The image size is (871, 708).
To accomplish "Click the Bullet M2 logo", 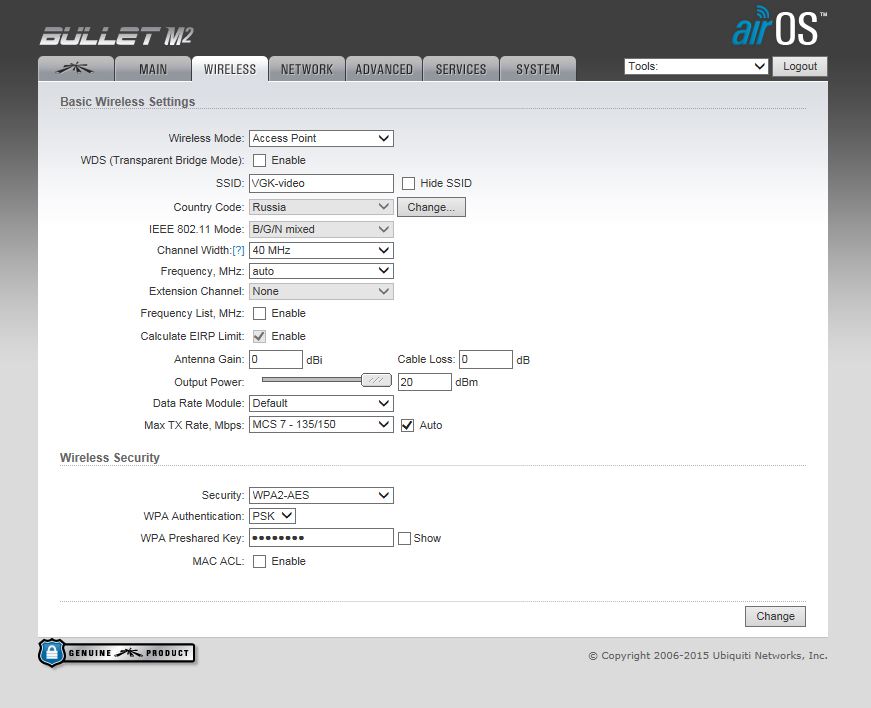I will 116,37.
